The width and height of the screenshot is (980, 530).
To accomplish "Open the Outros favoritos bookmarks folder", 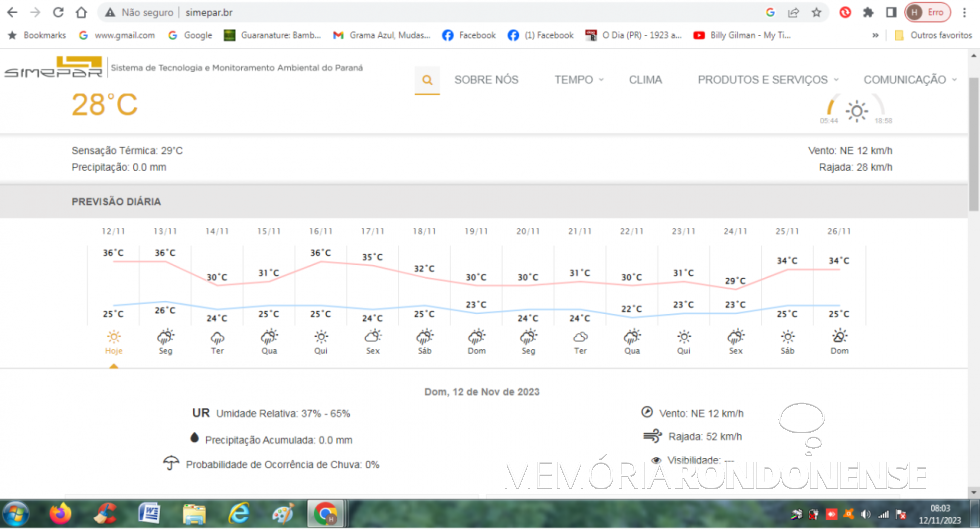I will tap(932, 35).
